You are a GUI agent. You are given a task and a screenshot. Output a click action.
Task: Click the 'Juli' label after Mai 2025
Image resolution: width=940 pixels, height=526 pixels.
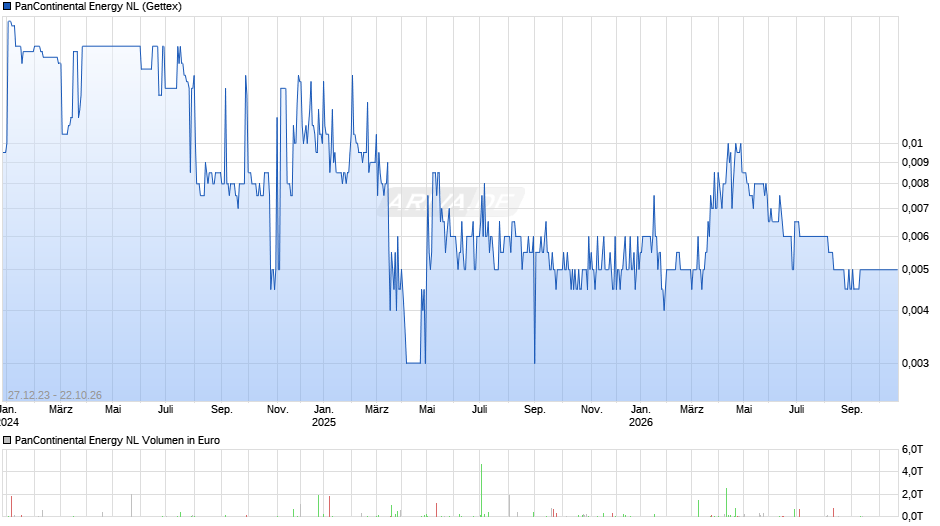[x=480, y=410]
